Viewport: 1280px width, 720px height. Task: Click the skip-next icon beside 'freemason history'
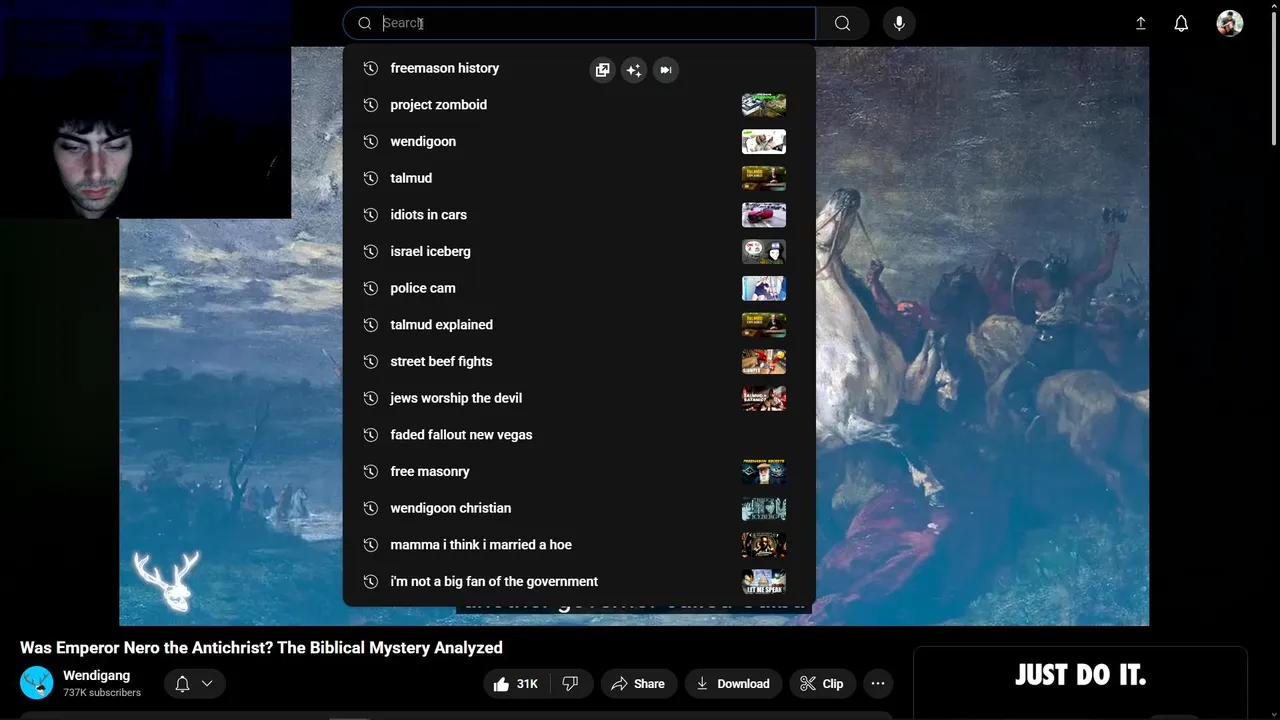(666, 70)
